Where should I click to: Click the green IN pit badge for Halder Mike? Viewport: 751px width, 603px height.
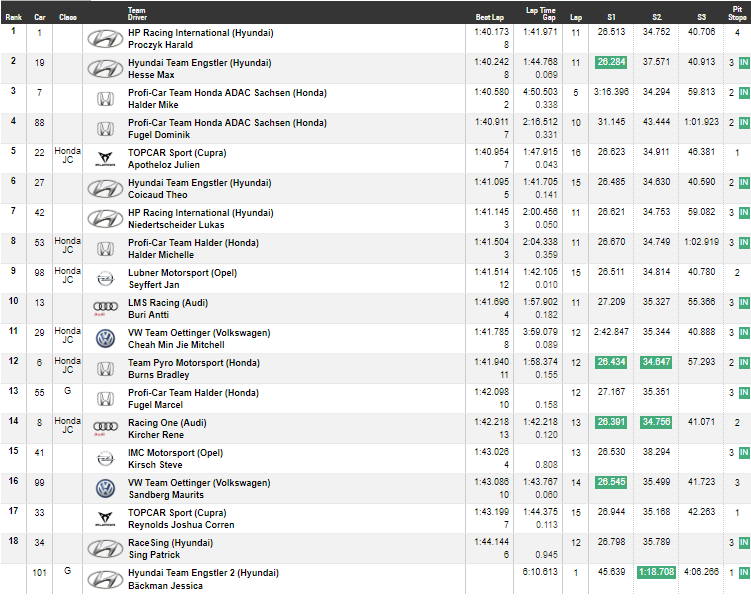click(744, 93)
